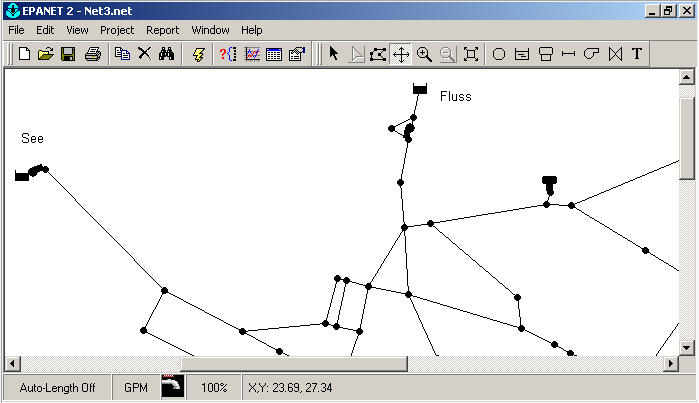
Task: Delete selected item with the X icon
Action: point(144,54)
